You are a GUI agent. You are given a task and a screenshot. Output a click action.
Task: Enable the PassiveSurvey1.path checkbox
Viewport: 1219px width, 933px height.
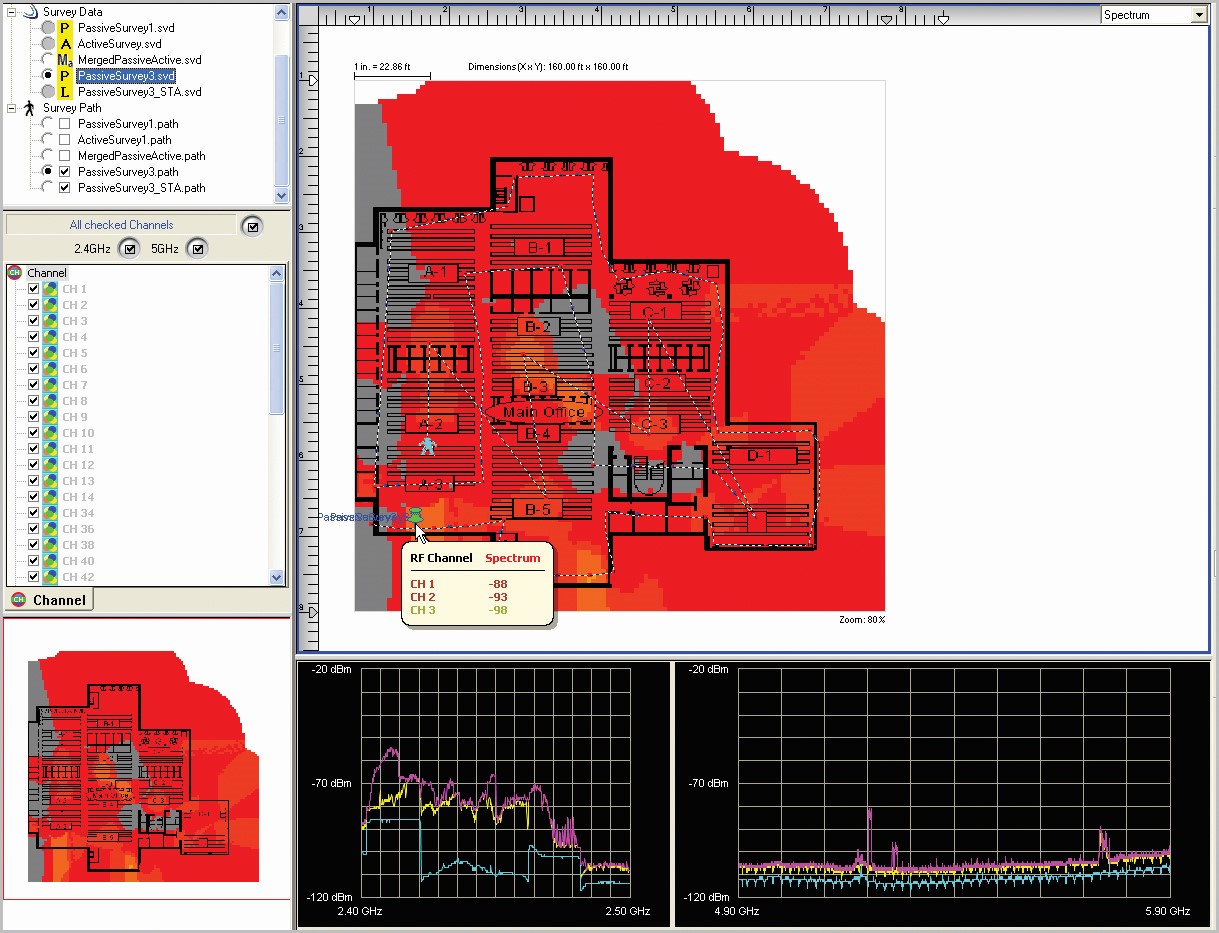(64, 124)
